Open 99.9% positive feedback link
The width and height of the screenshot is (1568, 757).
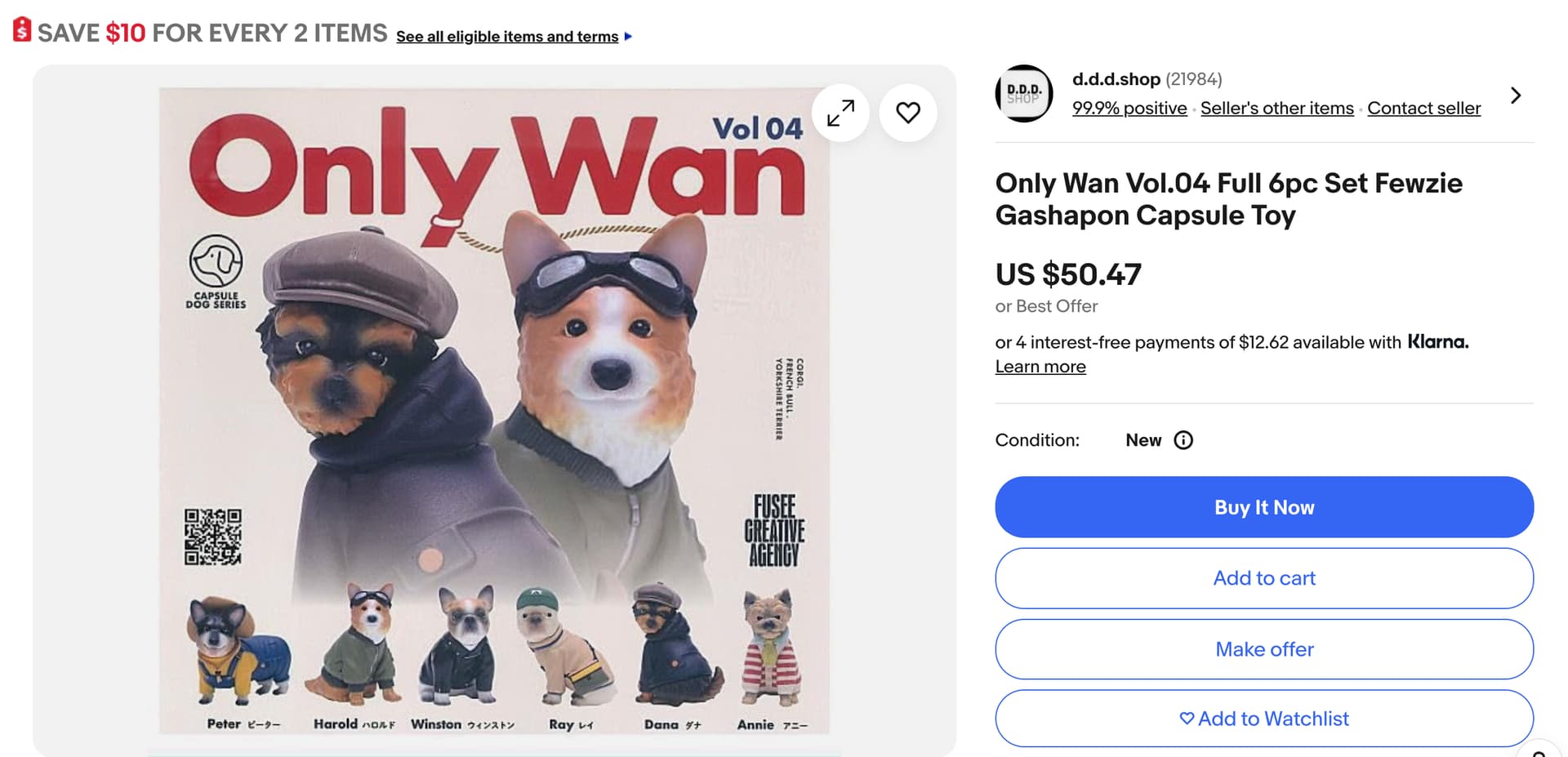[x=1129, y=108]
